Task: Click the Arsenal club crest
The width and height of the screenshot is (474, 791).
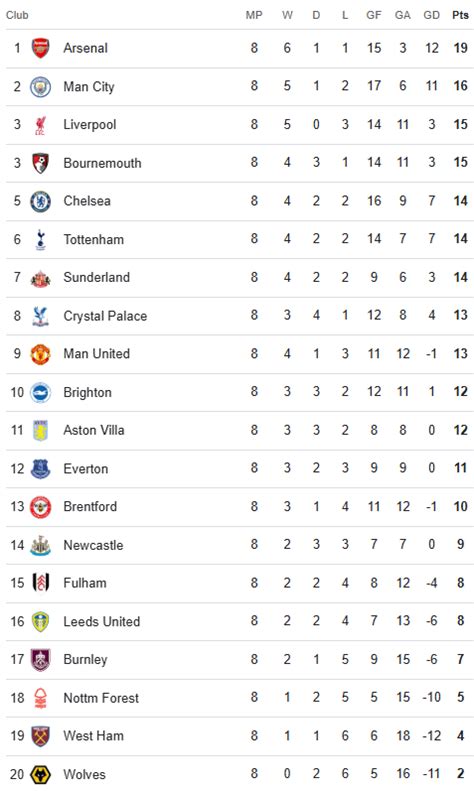Action: (x=40, y=48)
